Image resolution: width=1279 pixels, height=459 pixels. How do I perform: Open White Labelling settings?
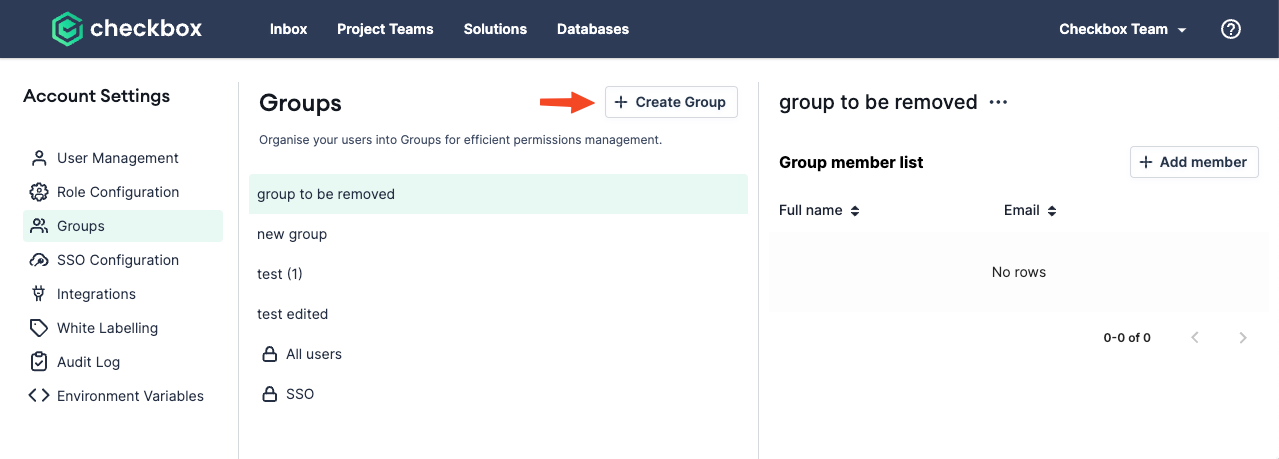coord(123,328)
